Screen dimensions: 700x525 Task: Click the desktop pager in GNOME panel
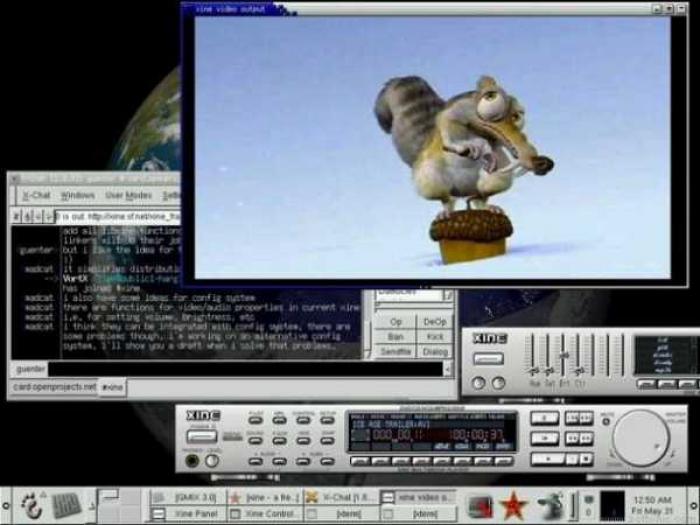(x=119, y=505)
